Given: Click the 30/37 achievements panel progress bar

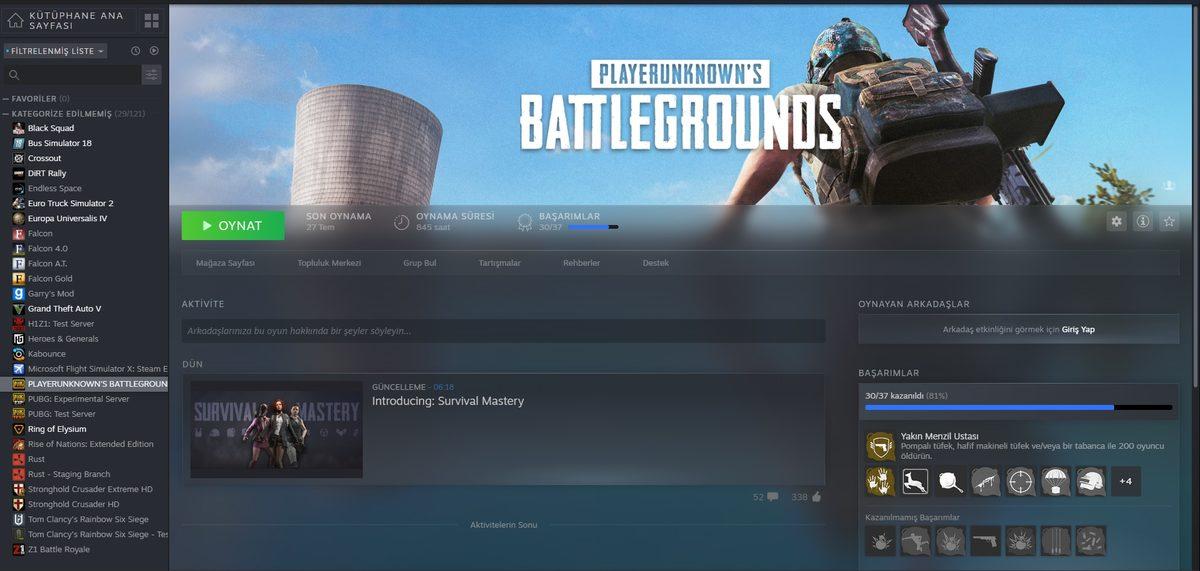Looking at the screenshot, I should click(1018, 407).
